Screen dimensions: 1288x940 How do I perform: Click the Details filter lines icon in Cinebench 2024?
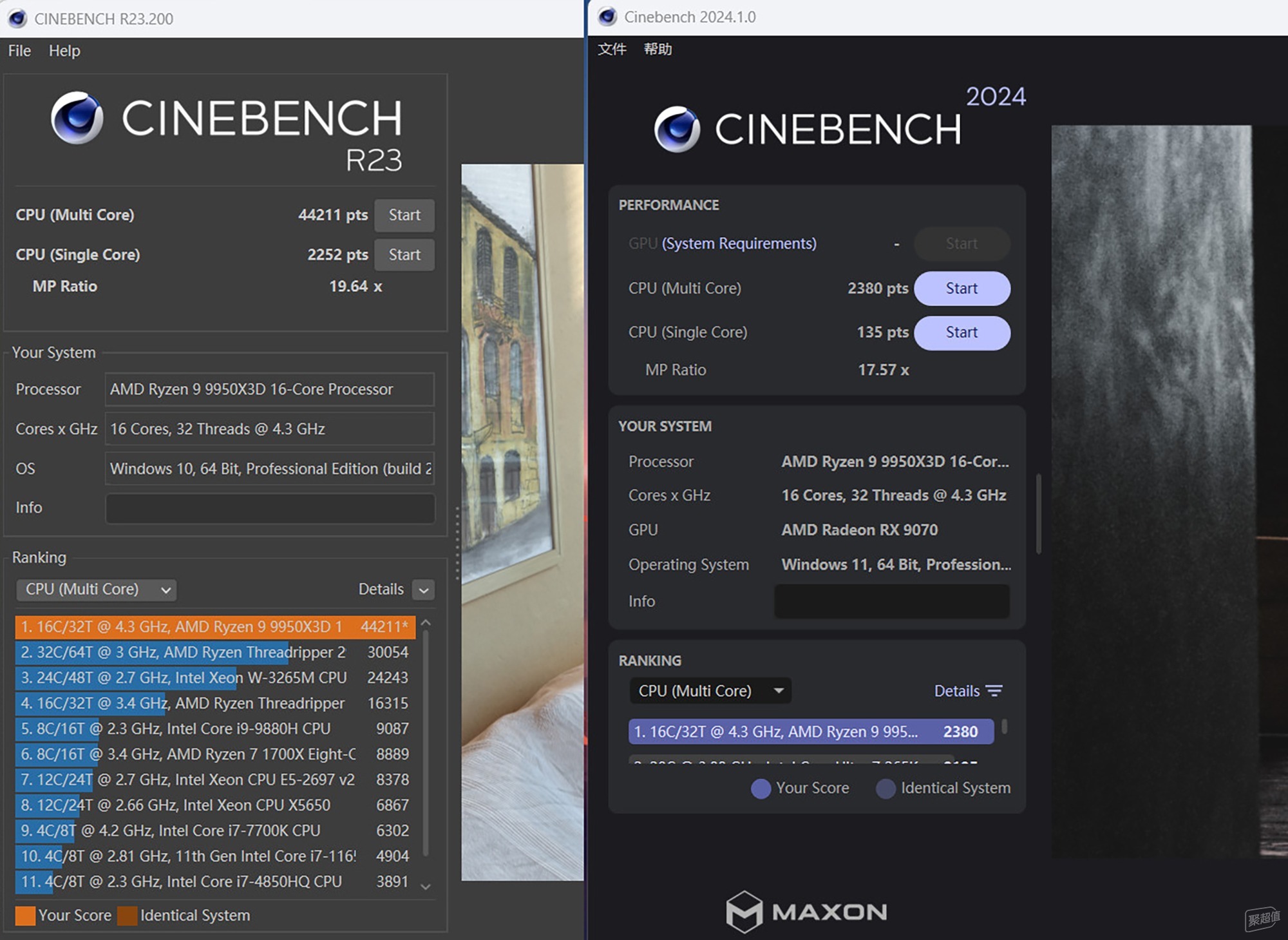click(994, 691)
